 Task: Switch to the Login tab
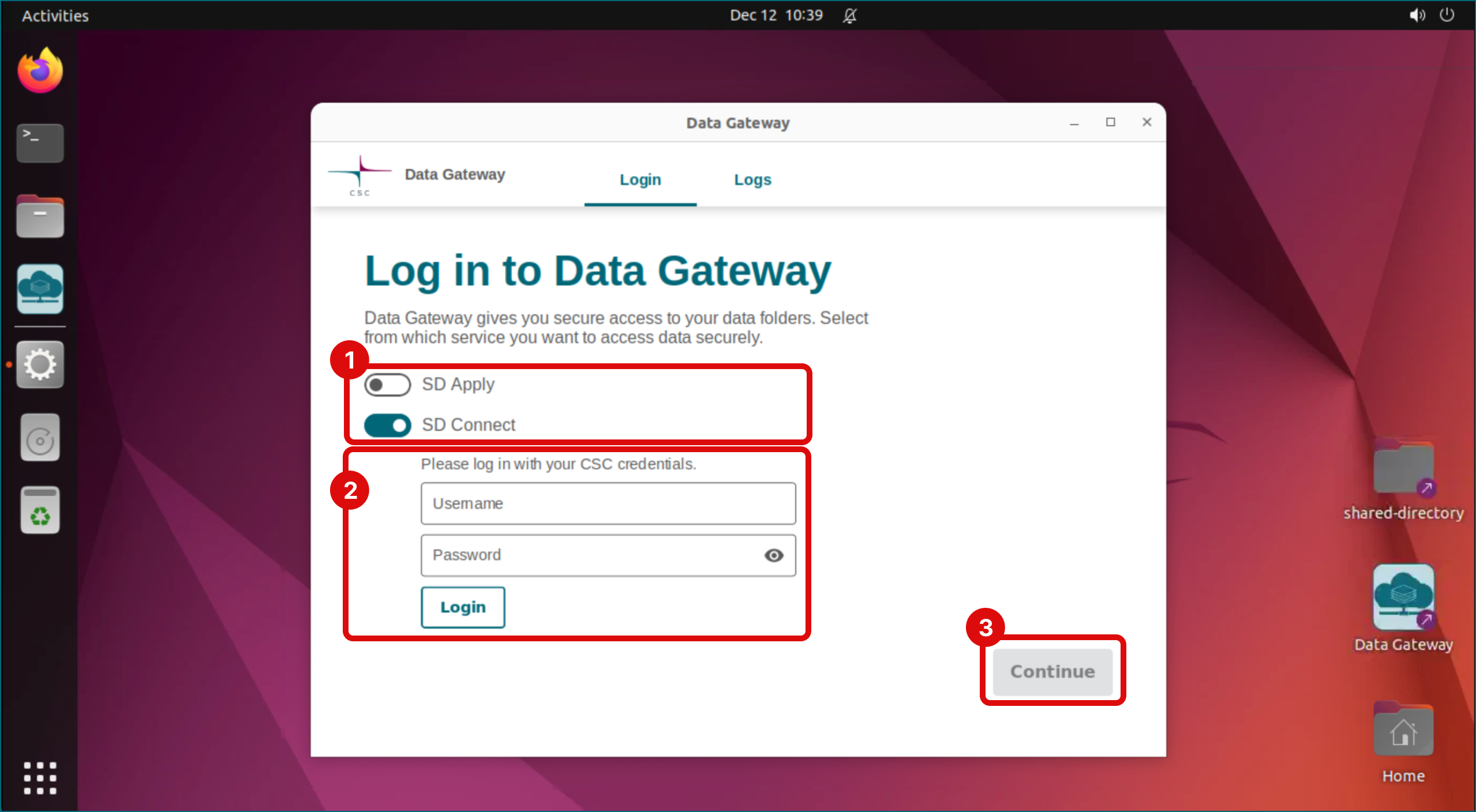[640, 180]
